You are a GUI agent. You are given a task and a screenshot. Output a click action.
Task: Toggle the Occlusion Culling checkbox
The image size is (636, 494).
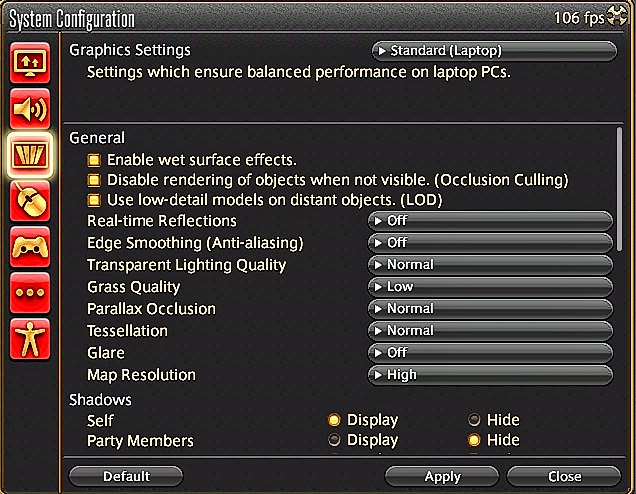(x=94, y=180)
